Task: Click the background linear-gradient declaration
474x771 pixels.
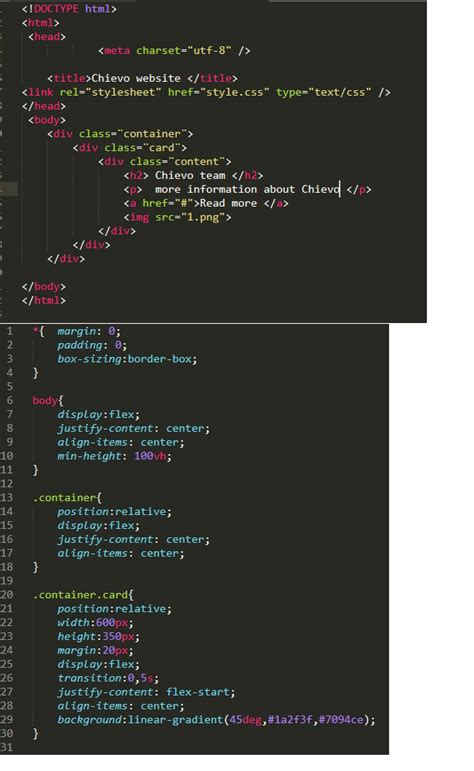Action: pos(216,720)
